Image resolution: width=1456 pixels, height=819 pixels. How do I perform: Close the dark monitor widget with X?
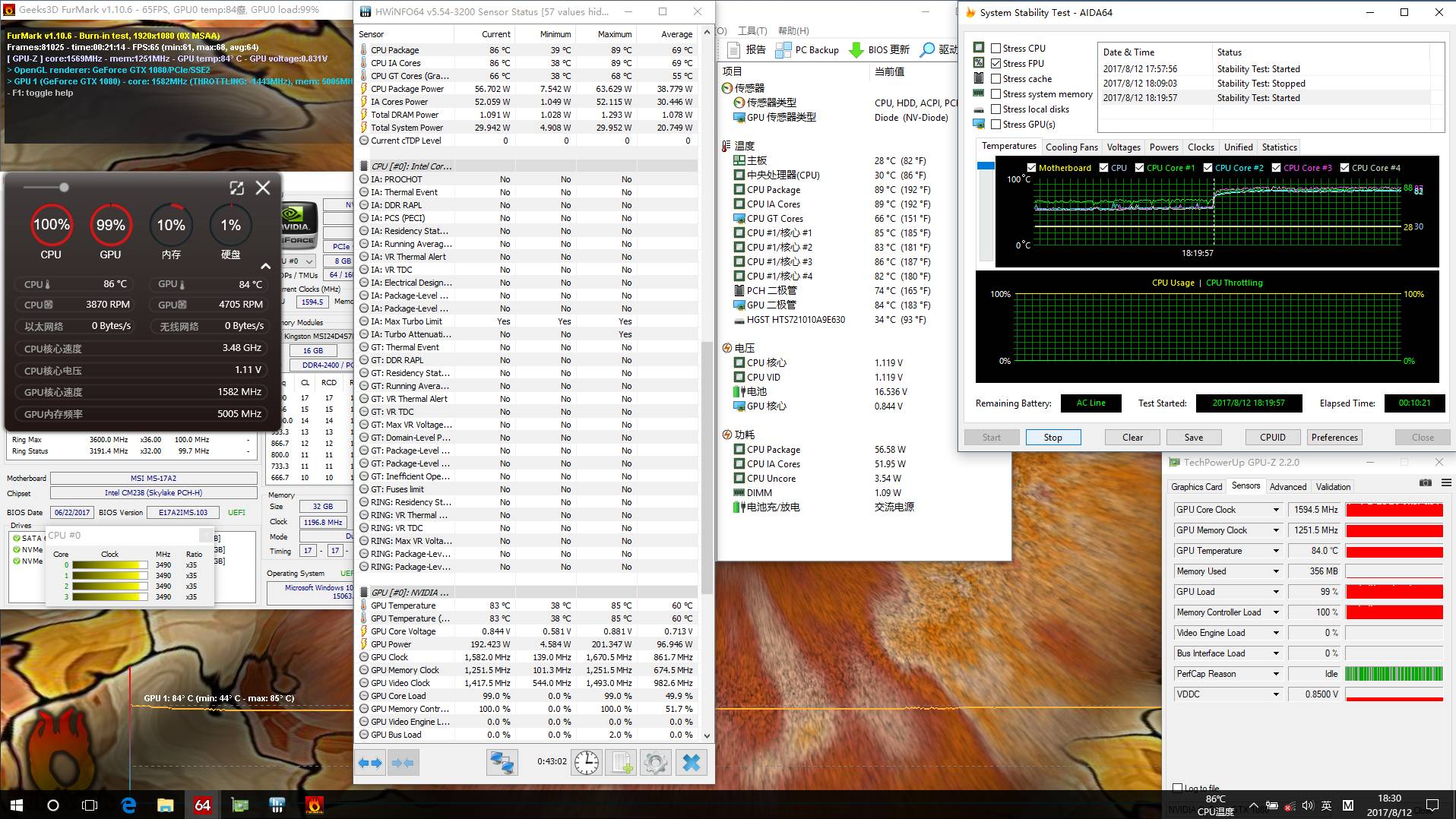tap(263, 188)
